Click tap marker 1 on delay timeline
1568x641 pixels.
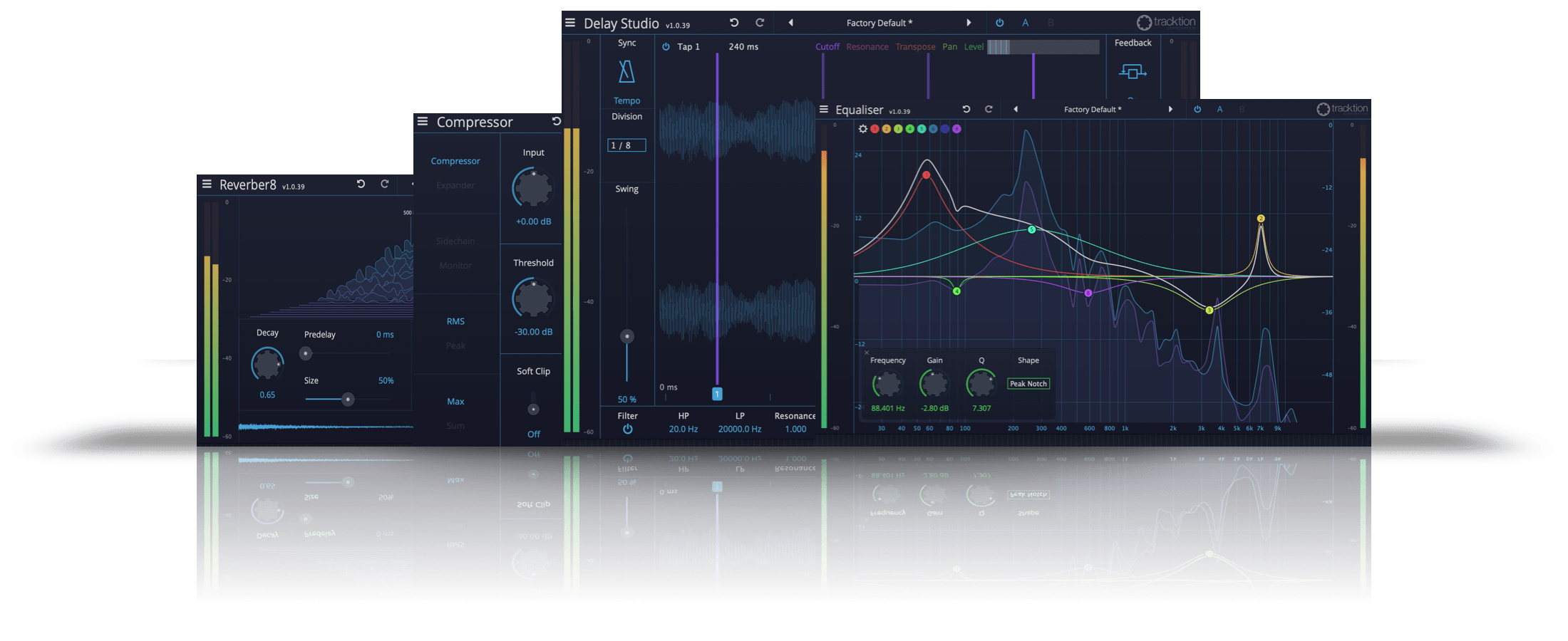717,394
